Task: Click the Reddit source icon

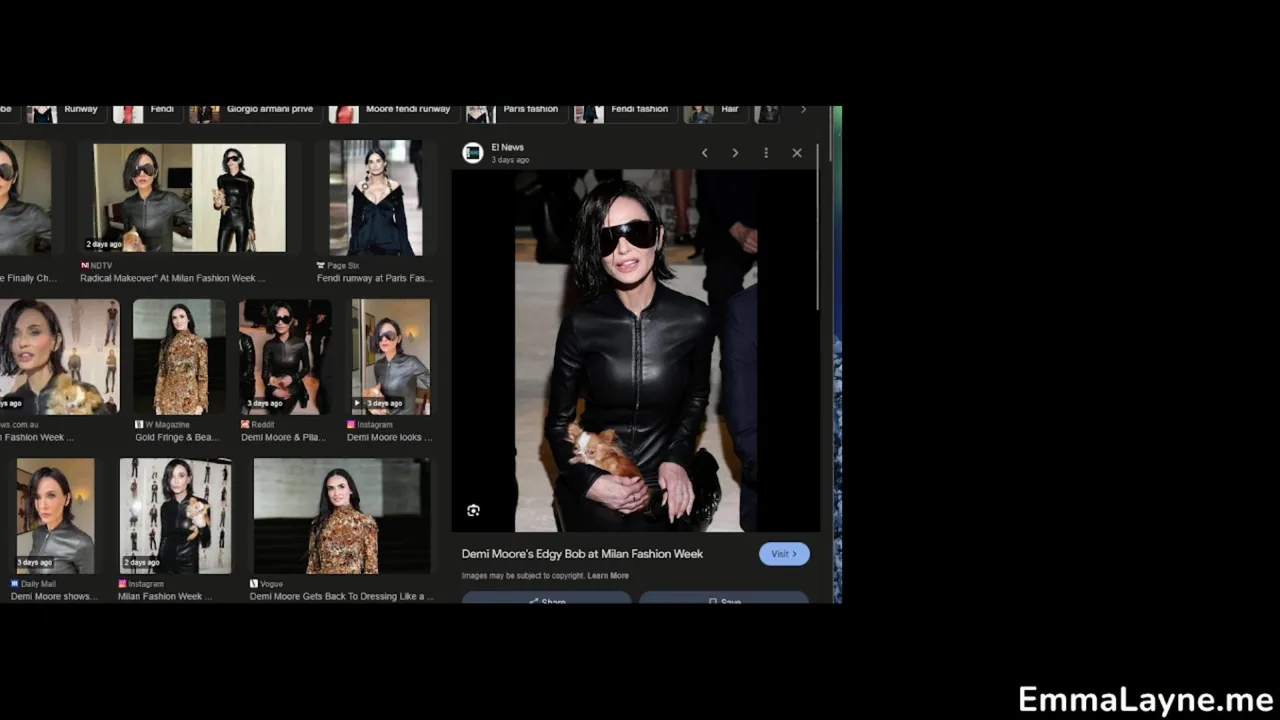Action: pos(245,425)
